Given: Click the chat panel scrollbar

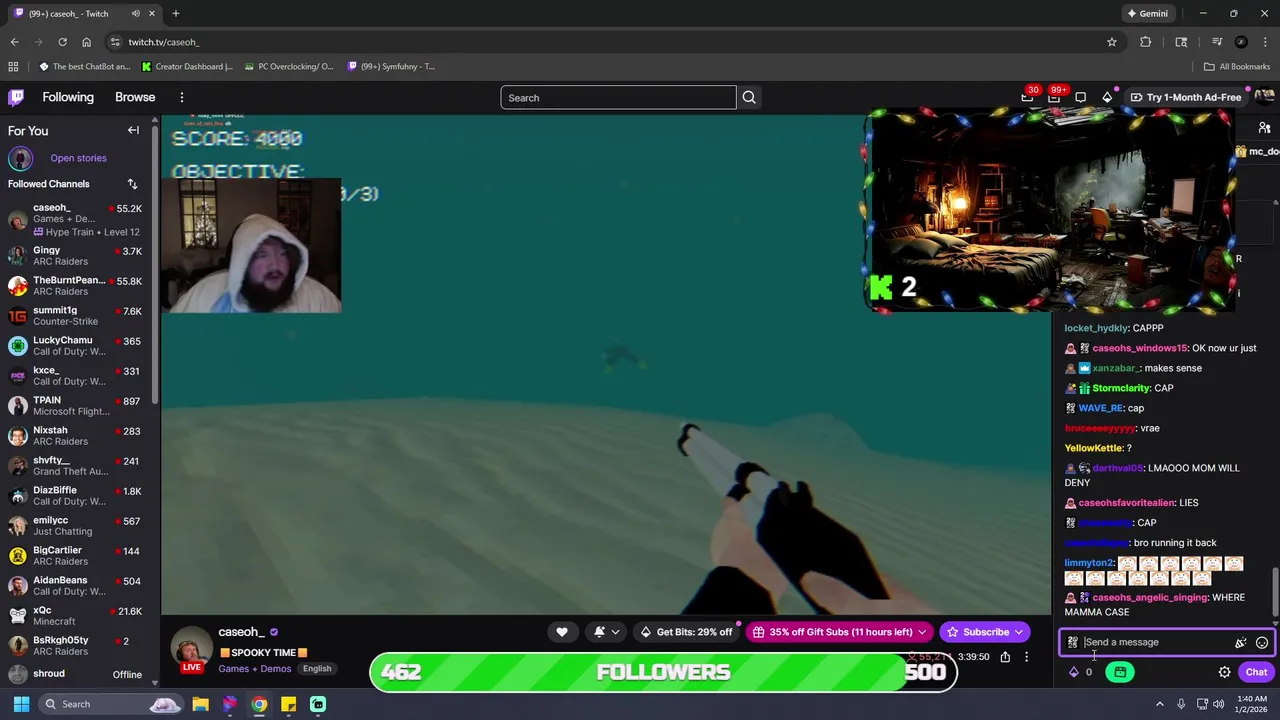Looking at the screenshot, I should point(1274,590).
